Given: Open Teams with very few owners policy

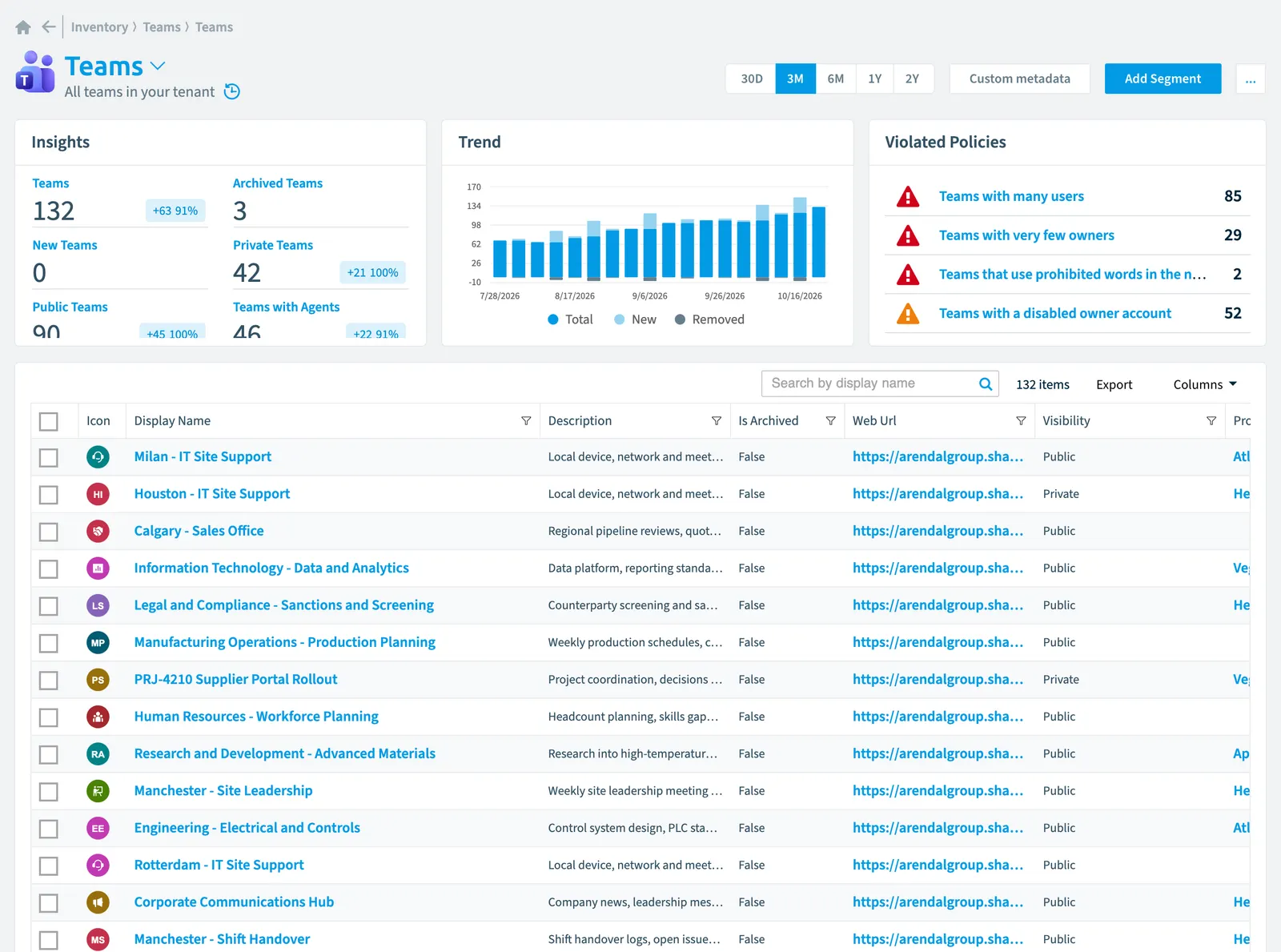Looking at the screenshot, I should click(x=1026, y=235).
